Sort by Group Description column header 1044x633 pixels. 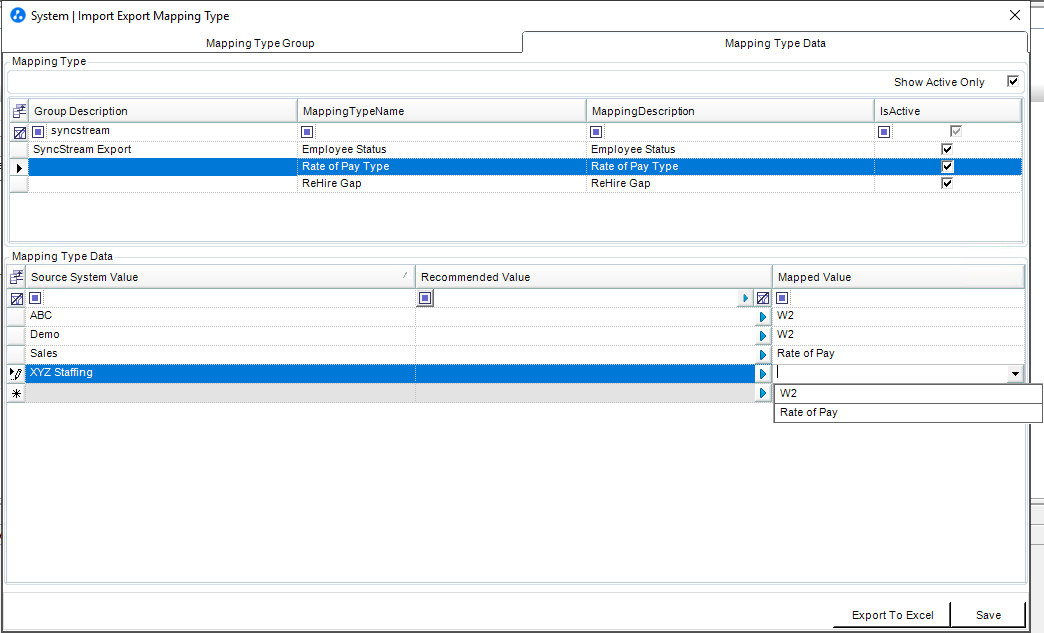tap(162, 111)
